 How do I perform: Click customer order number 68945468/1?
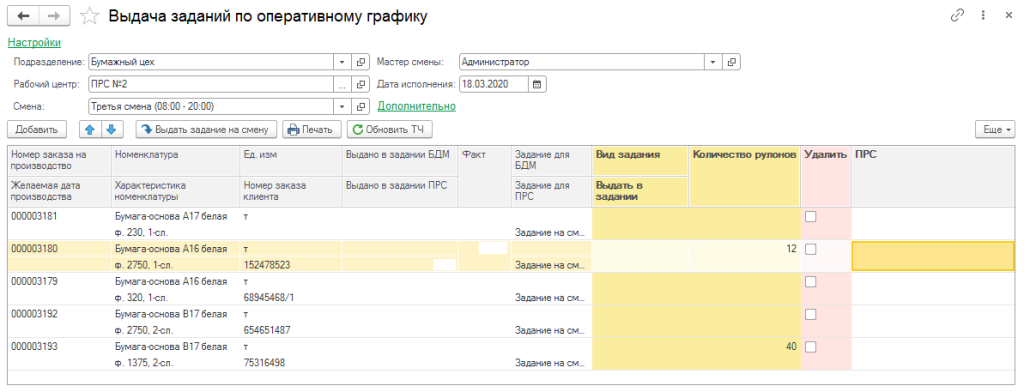click(x=268, y=298)
